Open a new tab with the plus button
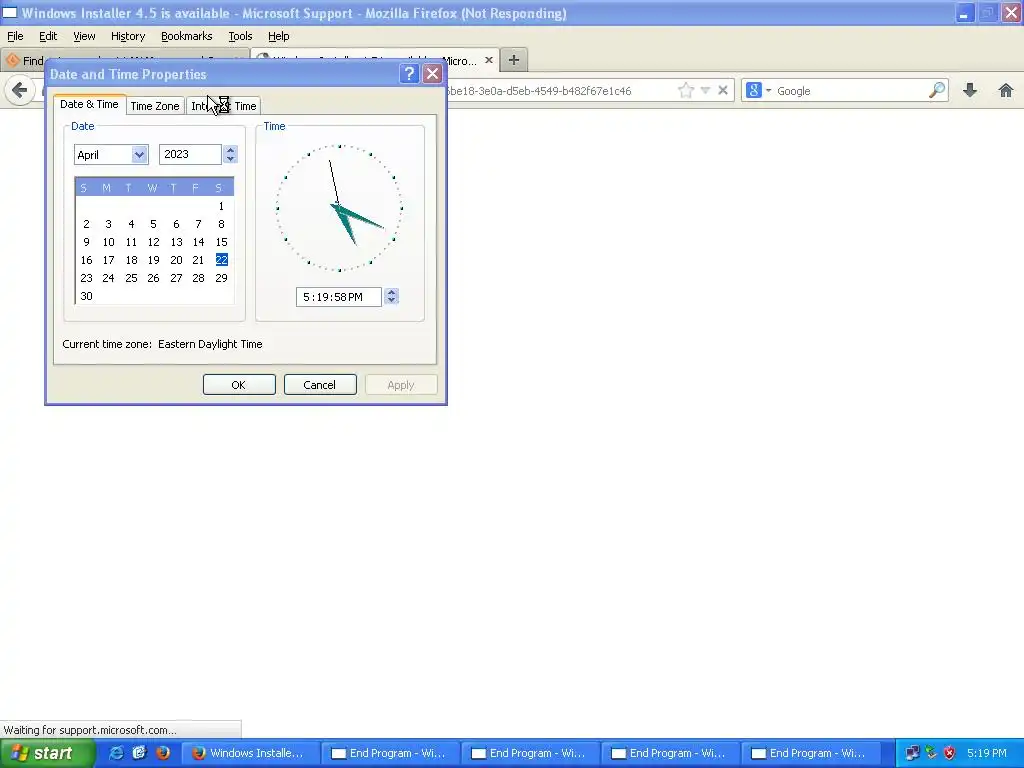The height and width of the screenshot is (768, 1024). pyautogui.click(x=514, y=60)
